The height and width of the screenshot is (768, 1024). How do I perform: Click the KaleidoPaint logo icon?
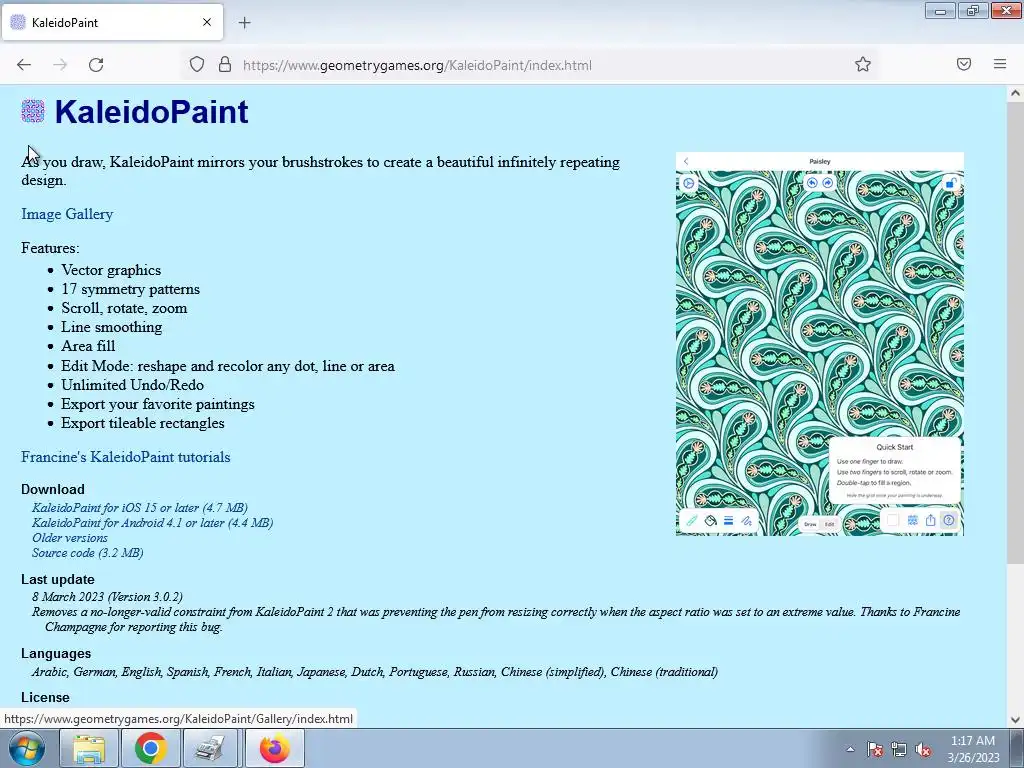pos(33,111)
